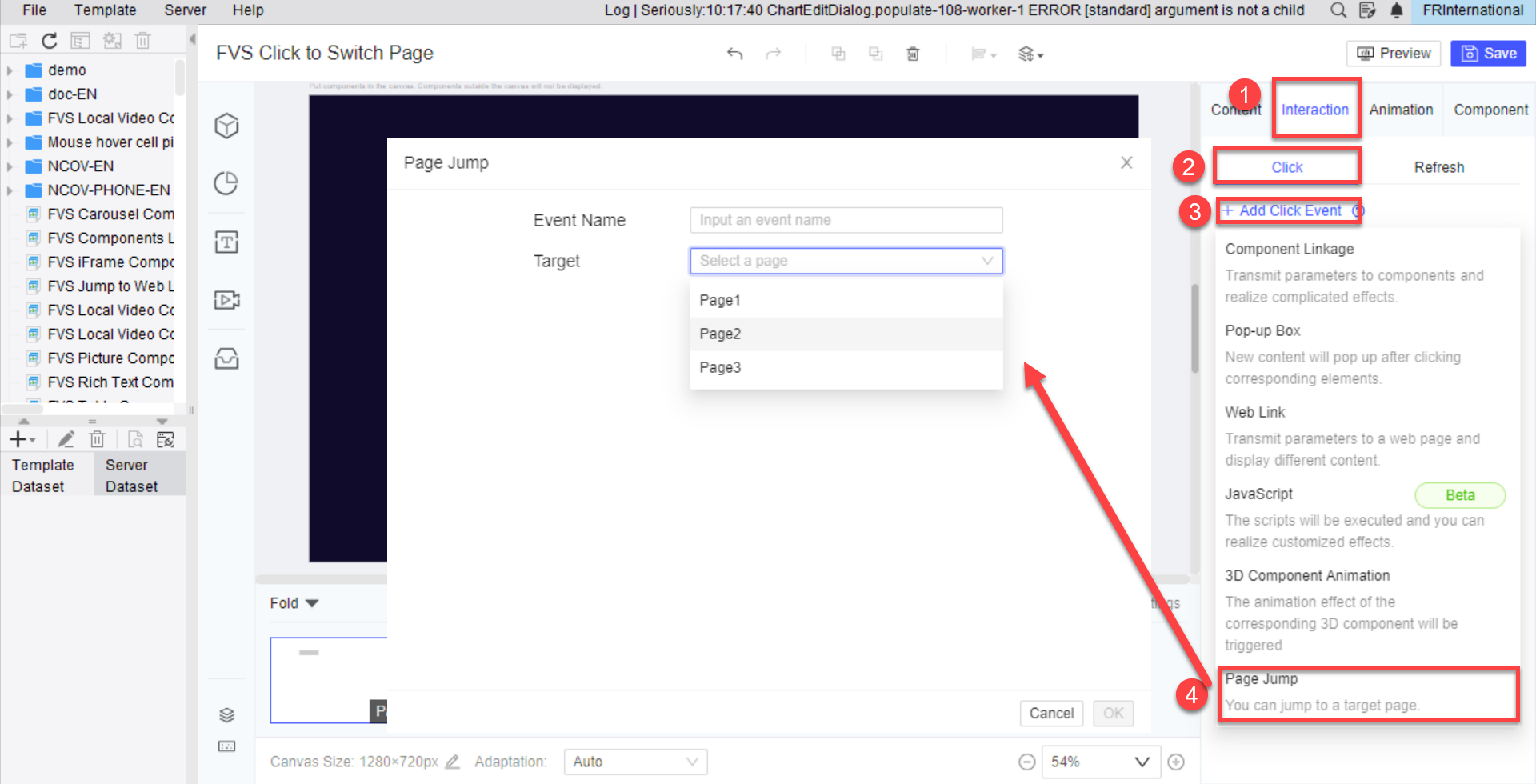
Task: Click the trash icon to delete selected component
Action: (x=913, y=53)
